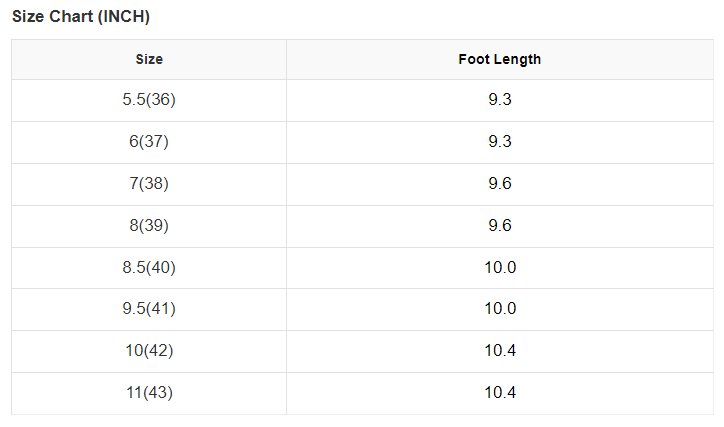Click the 'Foot Length' column header
The width and height of the screenshot is (724, 427).
point(500,59)
